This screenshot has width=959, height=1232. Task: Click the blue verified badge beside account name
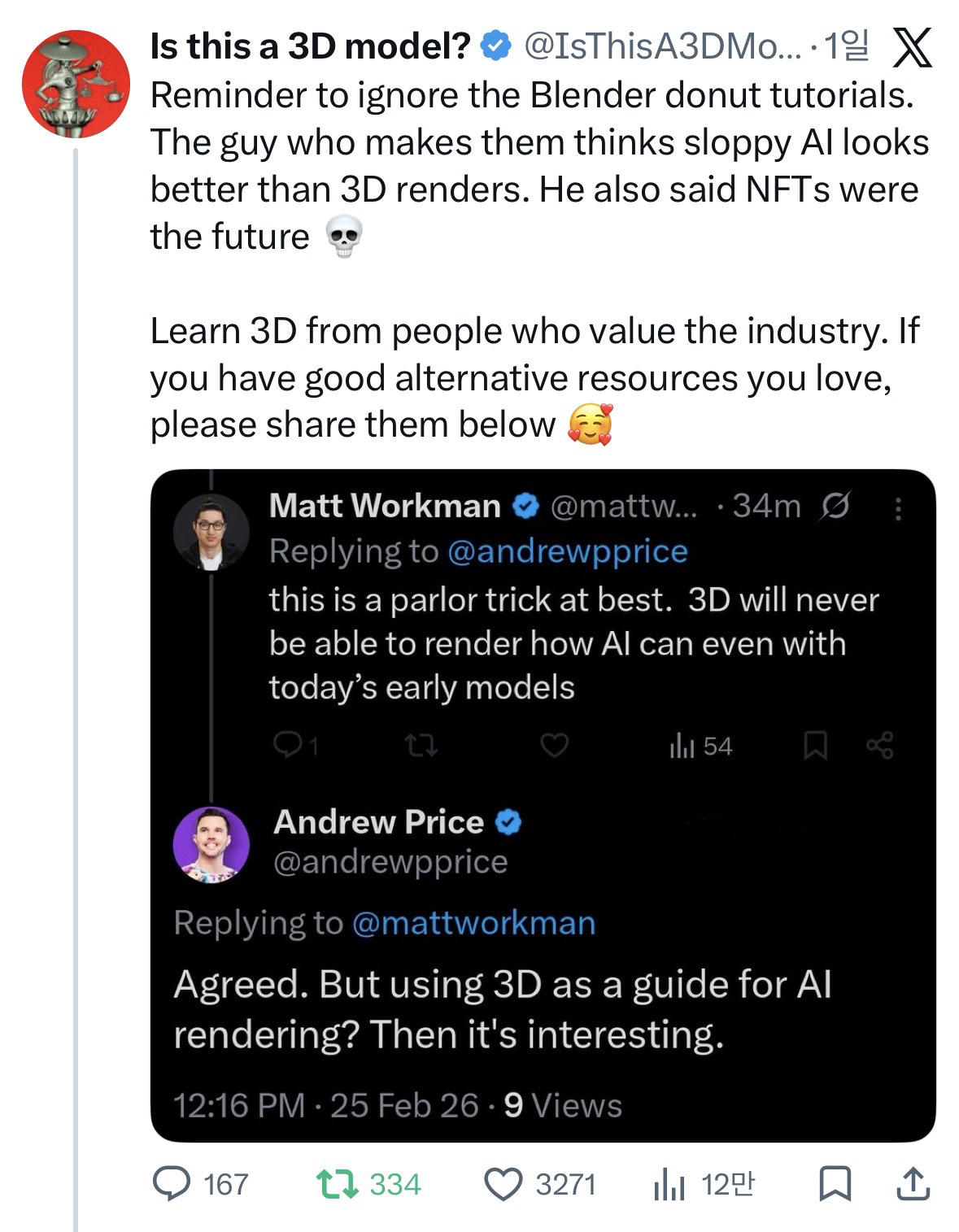495,48
